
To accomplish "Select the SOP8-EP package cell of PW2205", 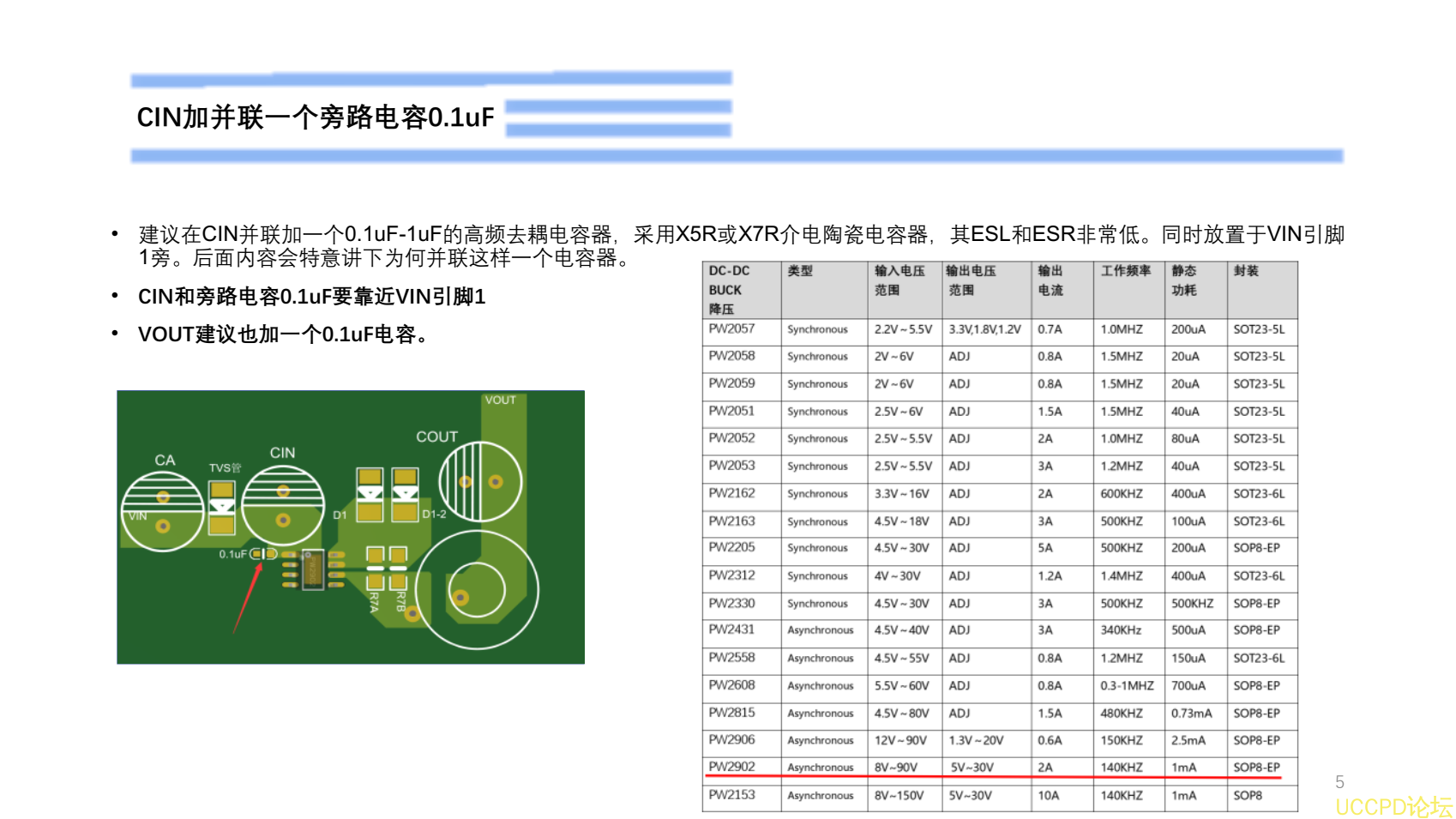I will coord(1257,549).
